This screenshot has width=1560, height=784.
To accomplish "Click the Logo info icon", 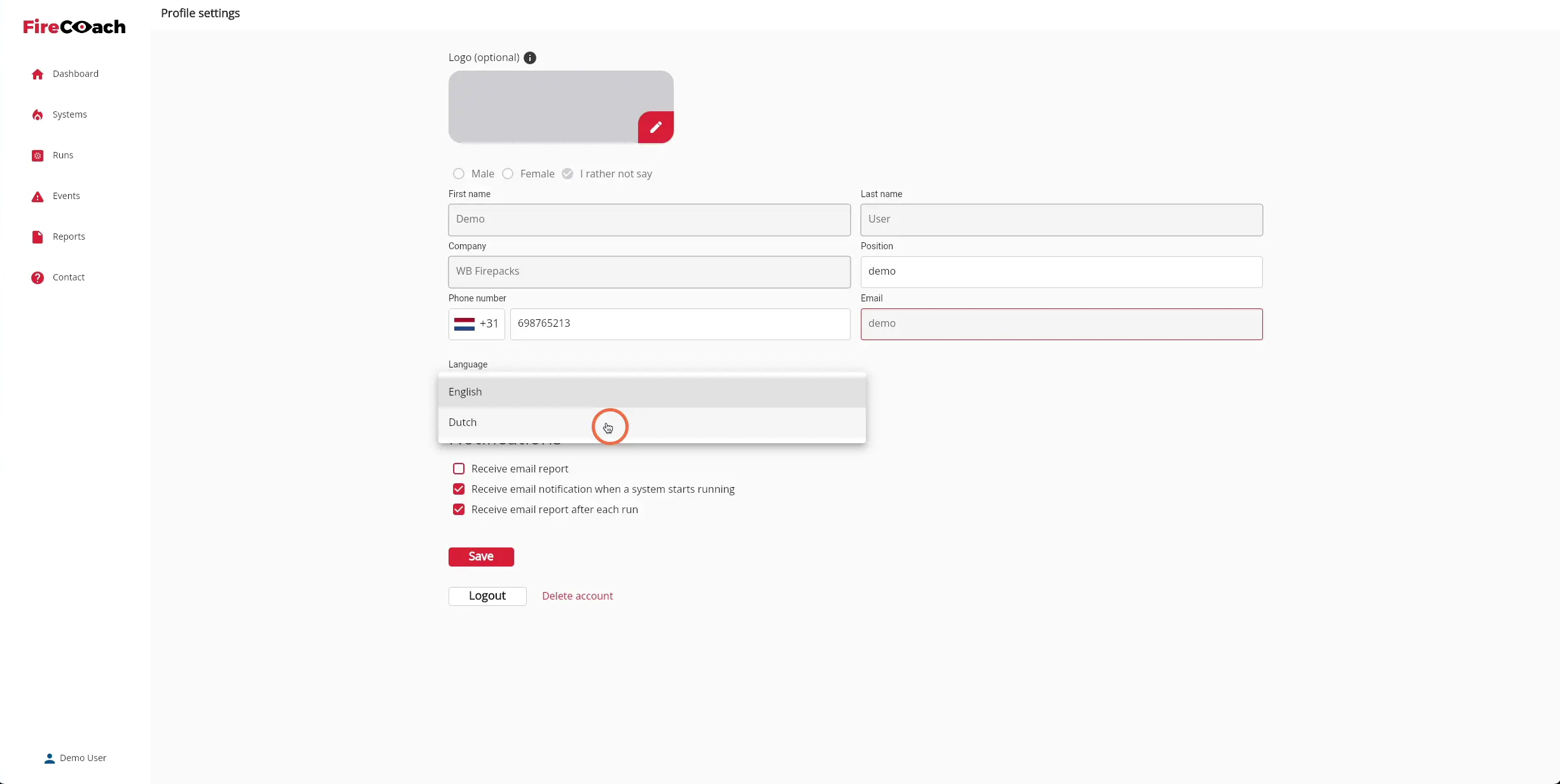I will click(x=530, y=58).
